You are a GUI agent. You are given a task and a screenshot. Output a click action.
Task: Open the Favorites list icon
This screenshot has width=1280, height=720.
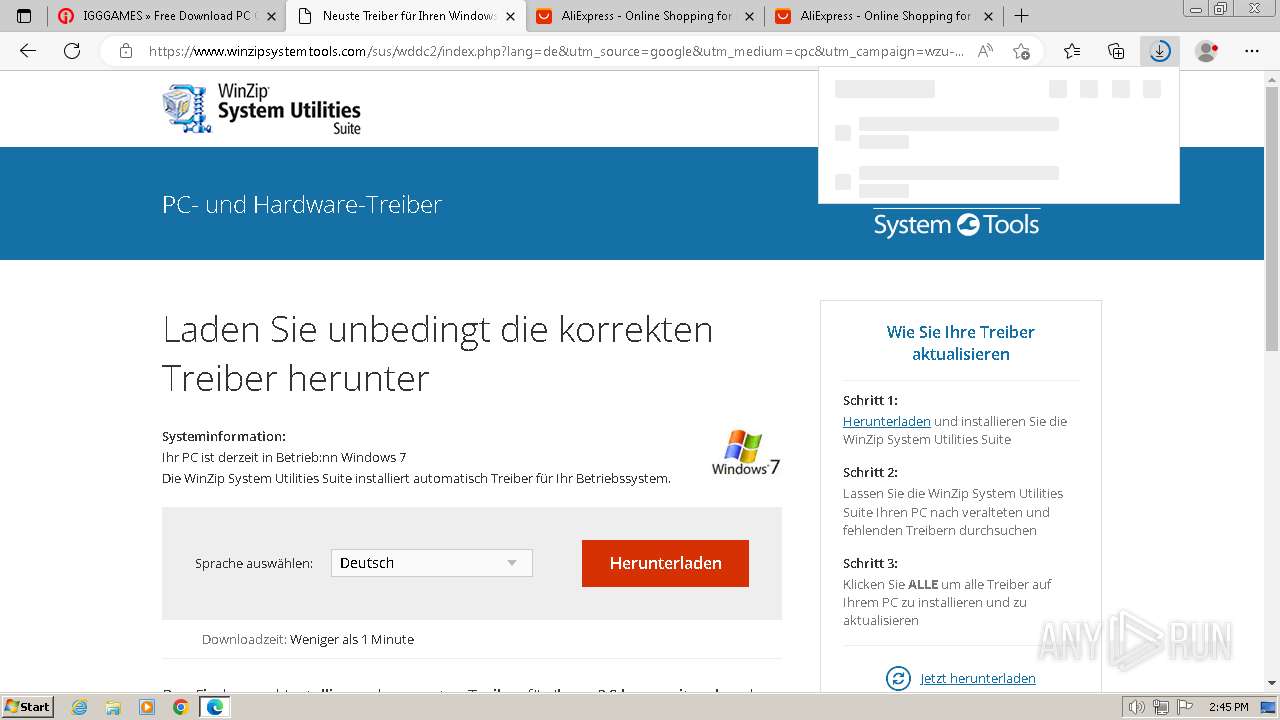(1072, 51)
